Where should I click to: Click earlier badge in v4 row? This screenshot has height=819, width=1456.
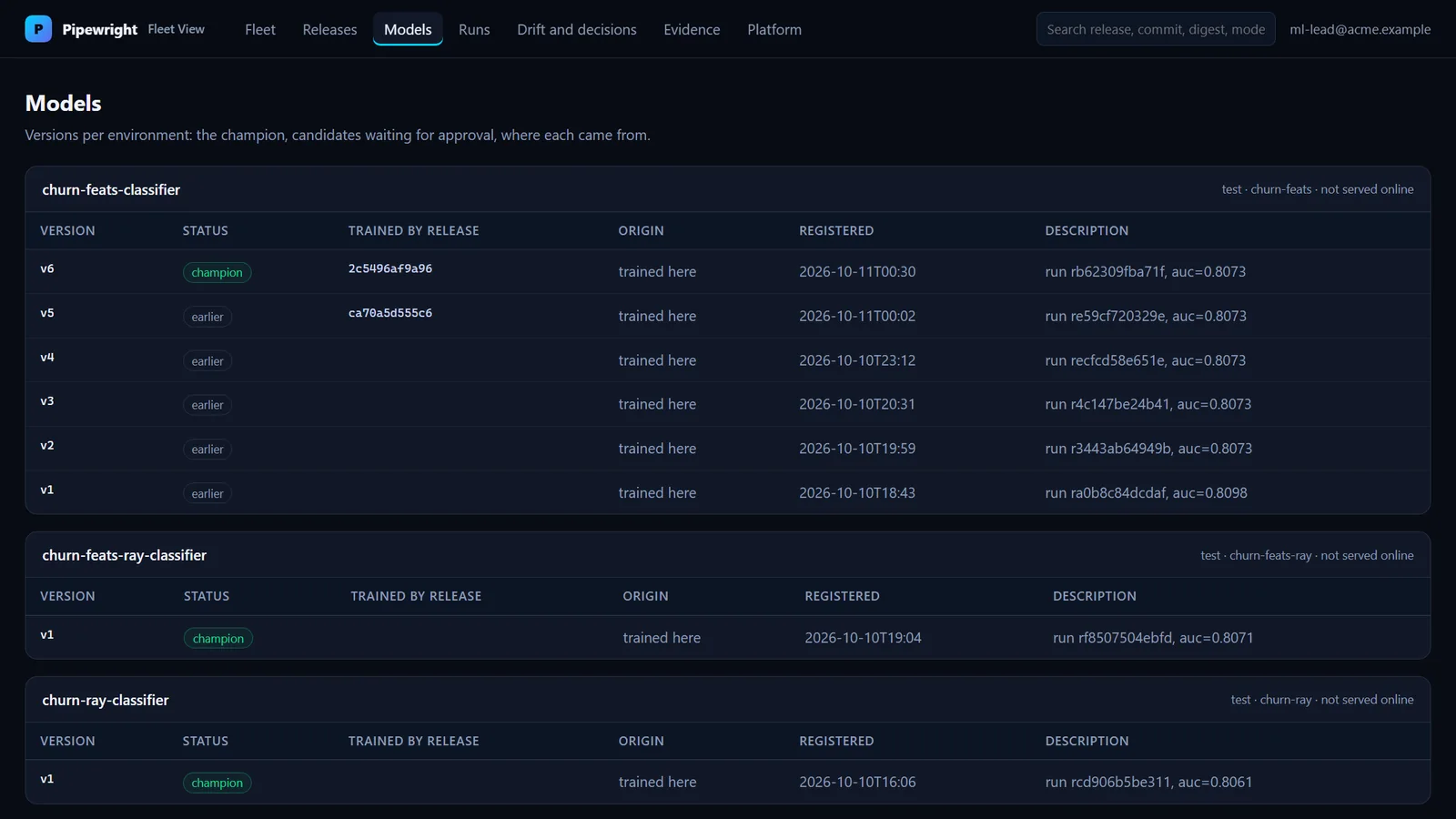pos(207,361)
